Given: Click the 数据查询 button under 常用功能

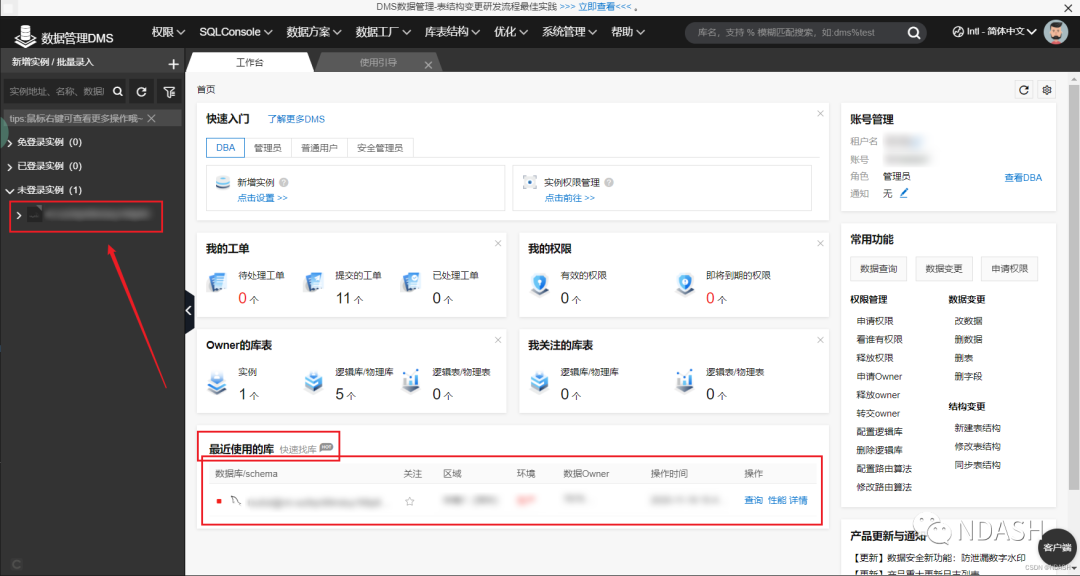Looking at the screenshot, I should point(880,268).
